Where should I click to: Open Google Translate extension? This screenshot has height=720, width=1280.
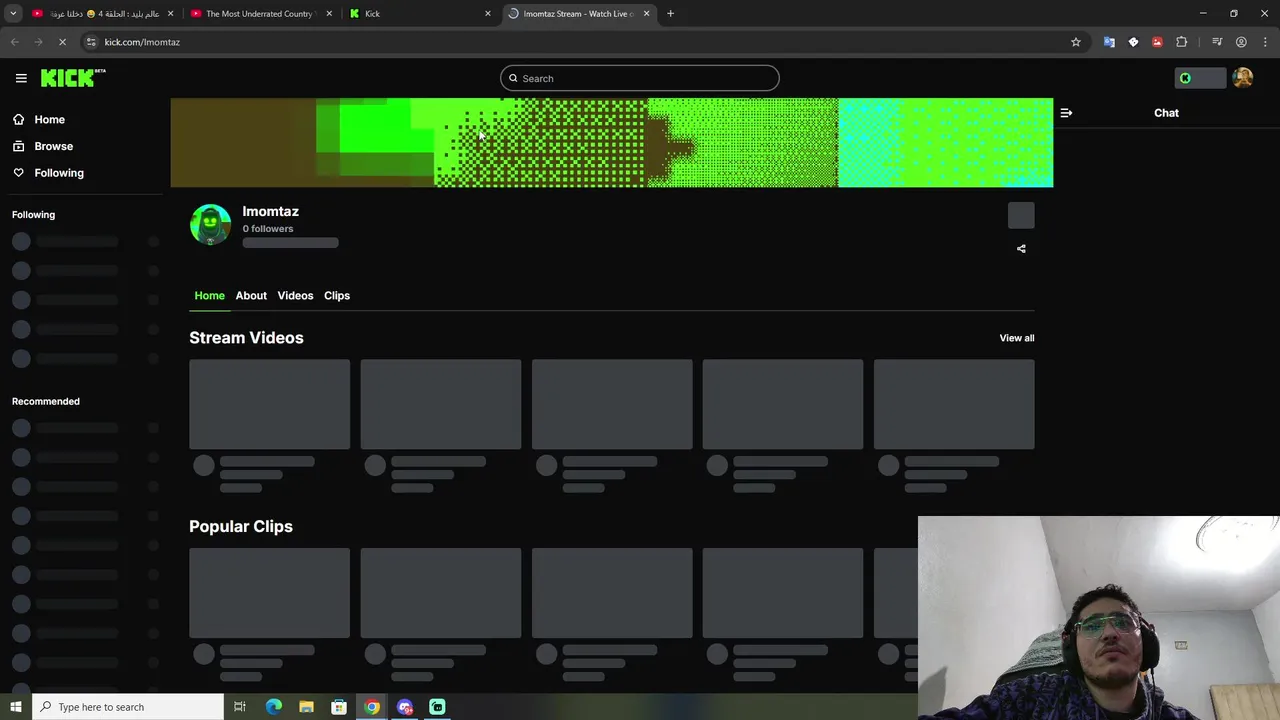[1109, 42]
